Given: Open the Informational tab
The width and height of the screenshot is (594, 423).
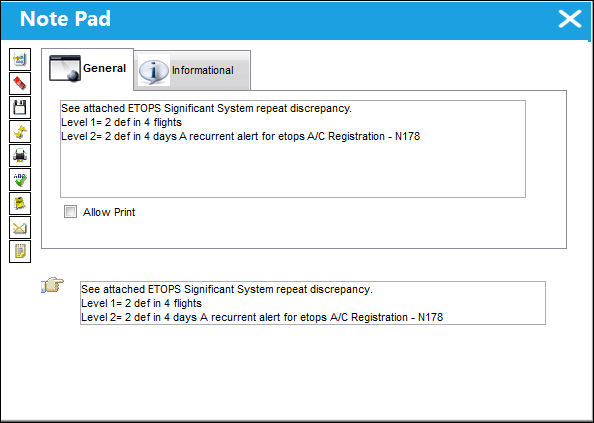Looking at the screenshot, I should coord(192,70).
